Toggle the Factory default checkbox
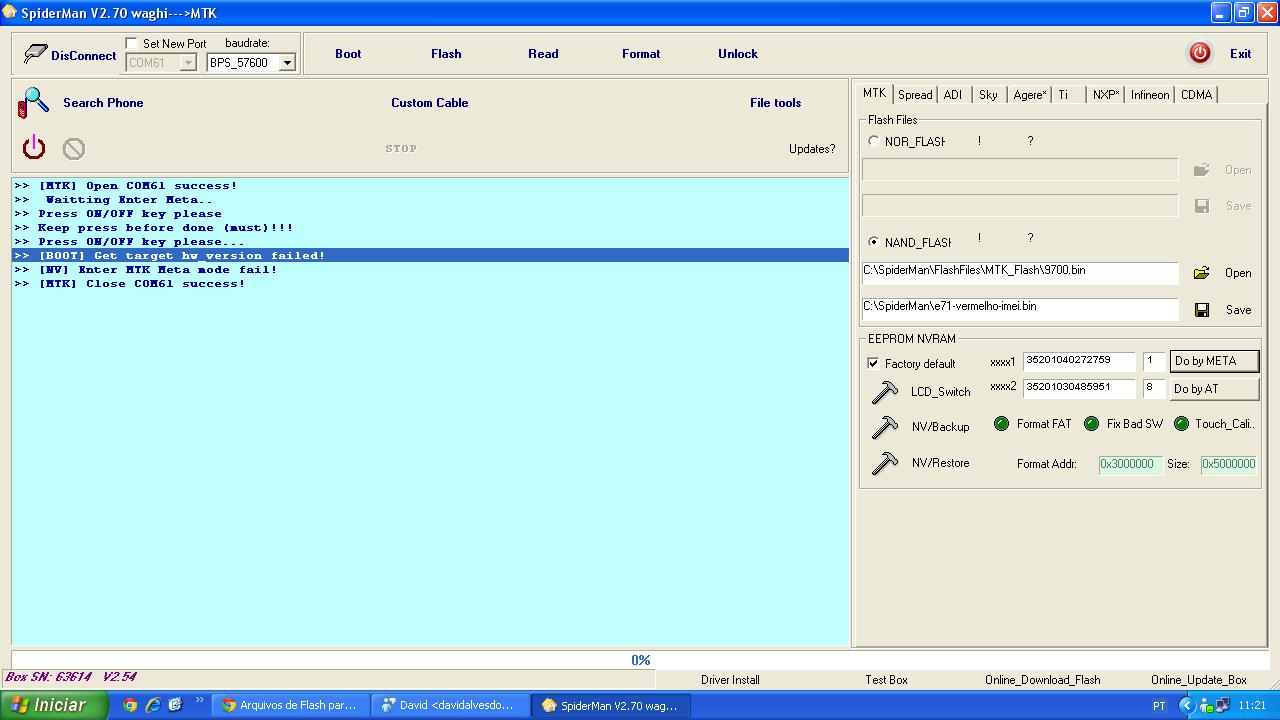The width and height of the screenshot is (1280, 720). point(873,363)
